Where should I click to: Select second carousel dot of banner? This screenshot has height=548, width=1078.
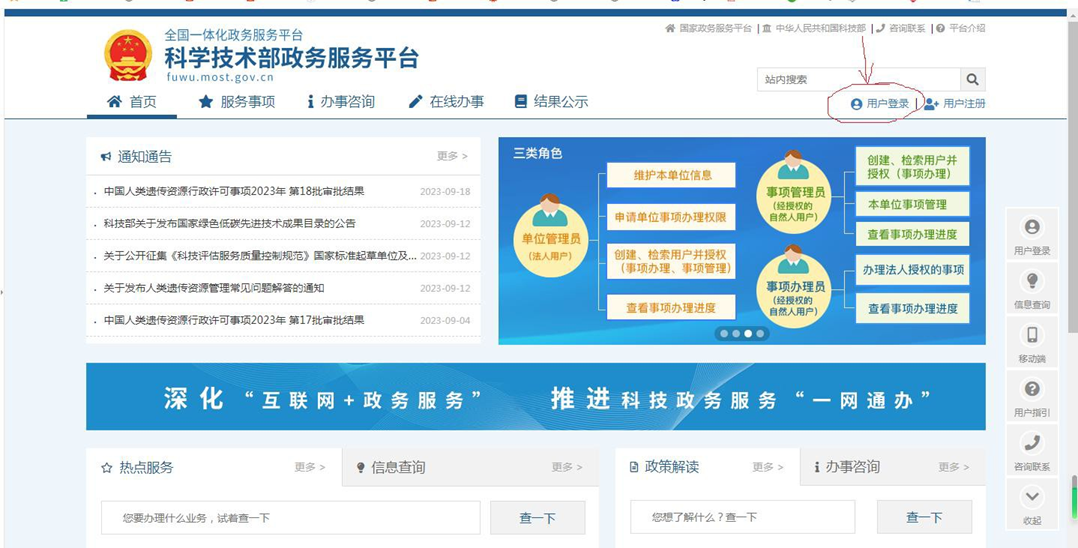coord(736,333)
